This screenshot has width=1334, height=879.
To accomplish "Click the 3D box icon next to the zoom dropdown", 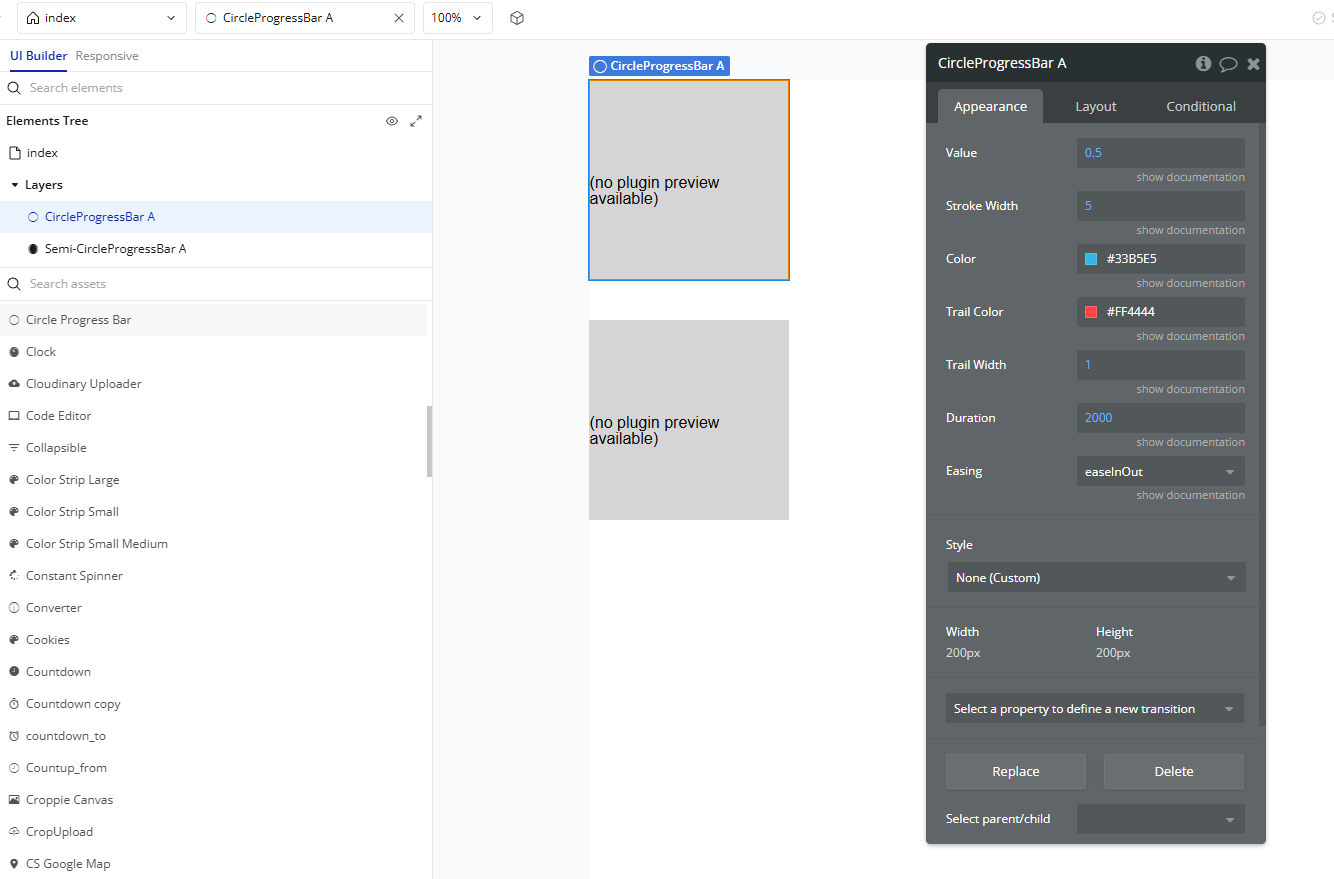I will (x=517, y=17).
